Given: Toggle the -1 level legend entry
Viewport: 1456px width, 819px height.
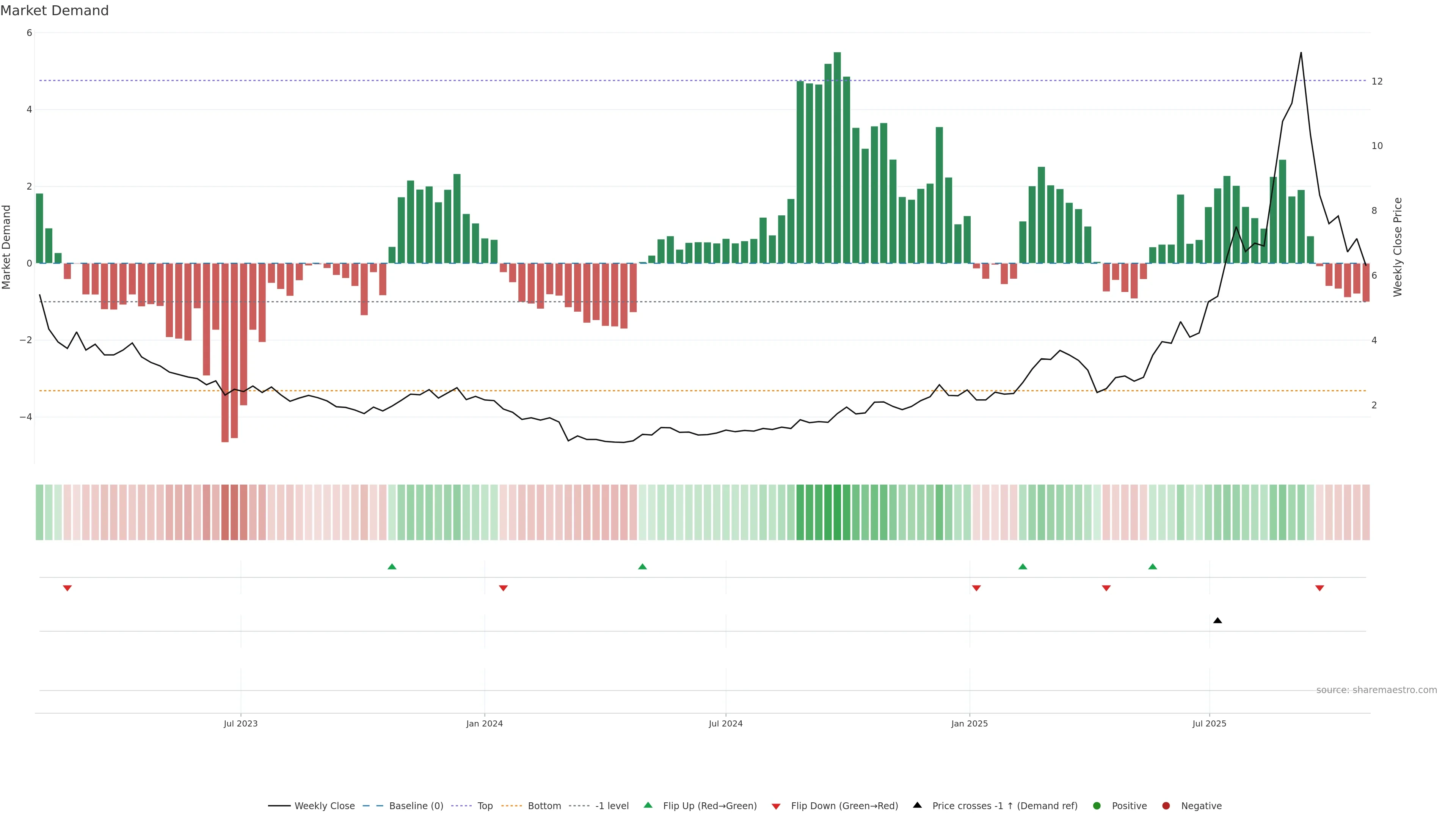Looking at the screenshot, I should (x=612, y=806).
